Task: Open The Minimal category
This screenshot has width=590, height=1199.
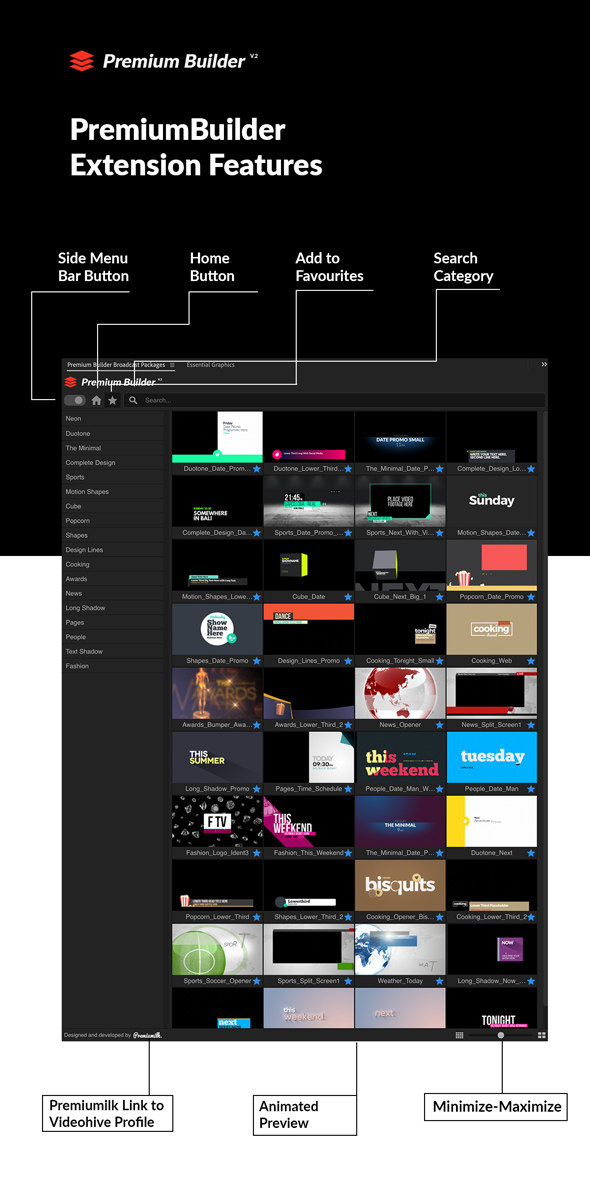Action: (x=115, y=448)
